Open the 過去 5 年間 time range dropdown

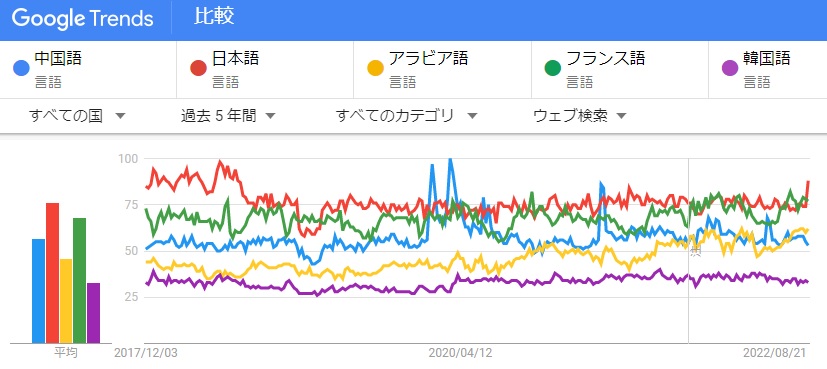pyautogui.click(x=228, y=116)
